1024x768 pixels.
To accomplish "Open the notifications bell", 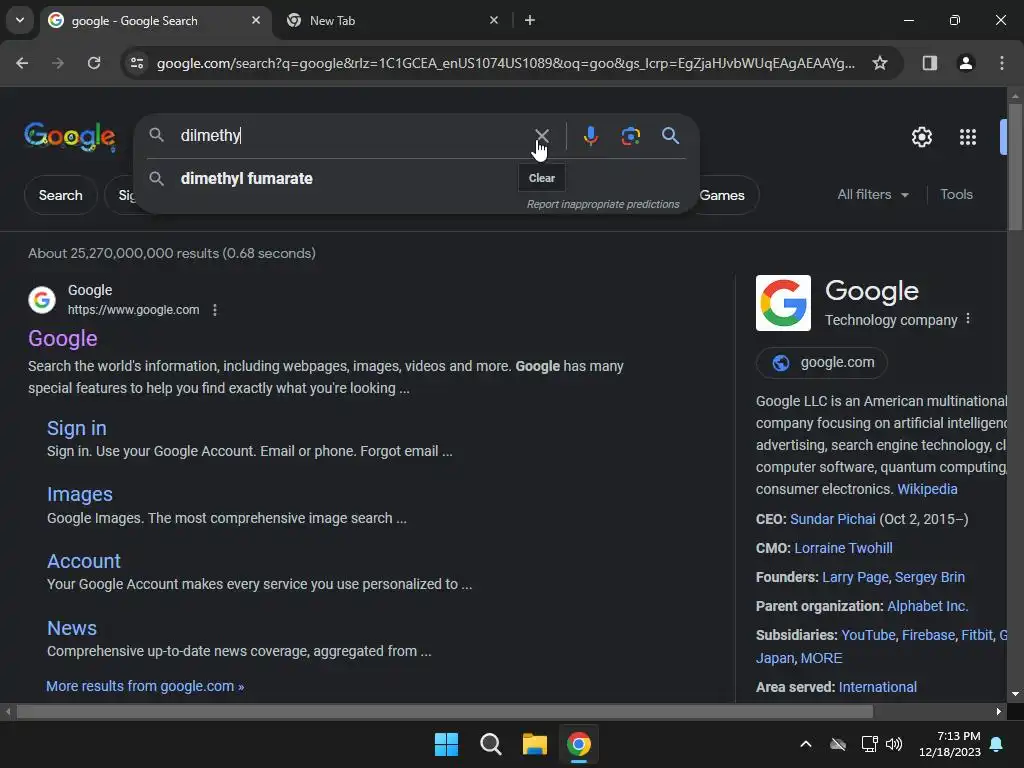I will pyautogui.click(x=997, y=744).
